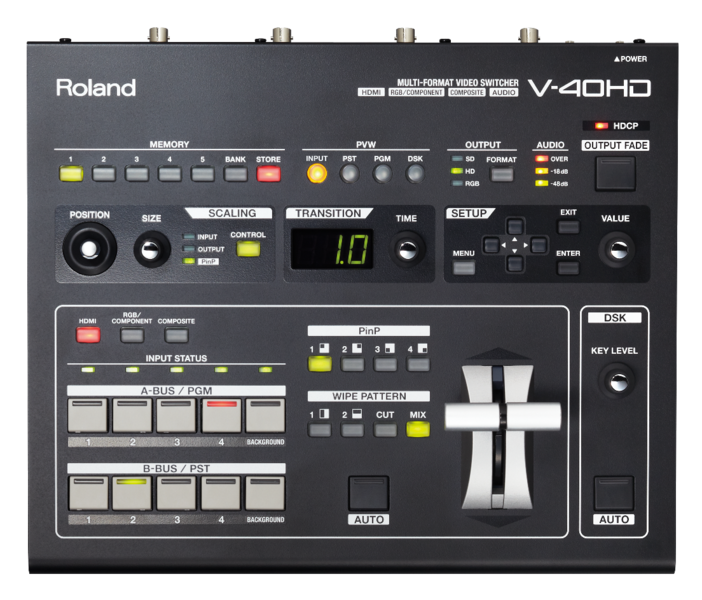
Task: Push the OUTPUT FADE button
Action: point(615,174)
